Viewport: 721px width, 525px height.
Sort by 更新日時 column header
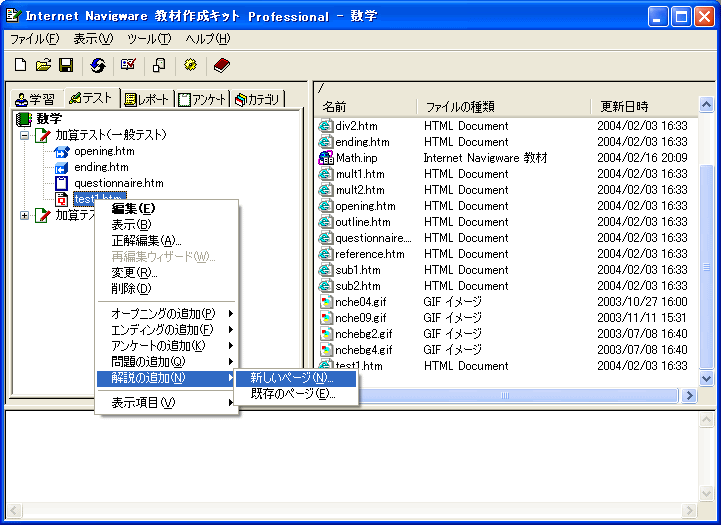point(644,107)
